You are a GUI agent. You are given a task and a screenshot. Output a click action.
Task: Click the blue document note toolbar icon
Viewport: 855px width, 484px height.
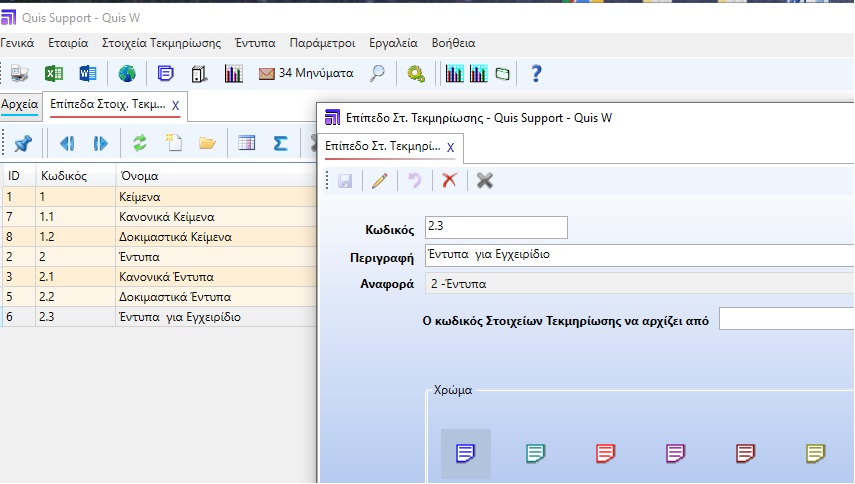point(166,73)
